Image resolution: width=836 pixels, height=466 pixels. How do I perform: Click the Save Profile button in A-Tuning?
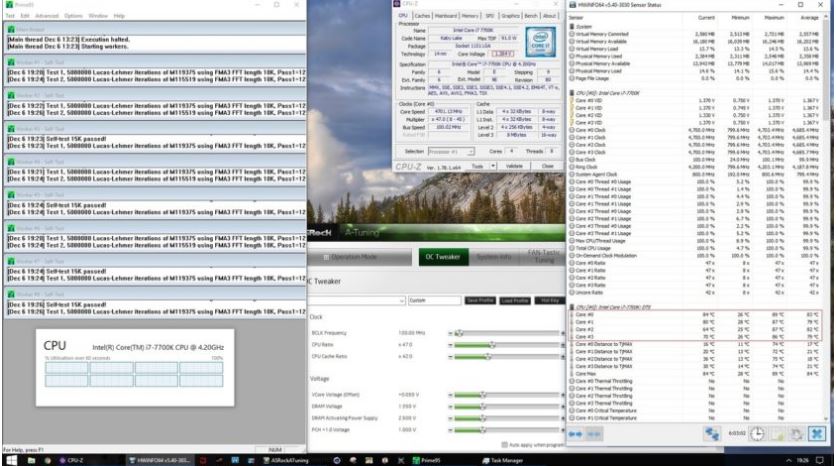pos(480,301)
